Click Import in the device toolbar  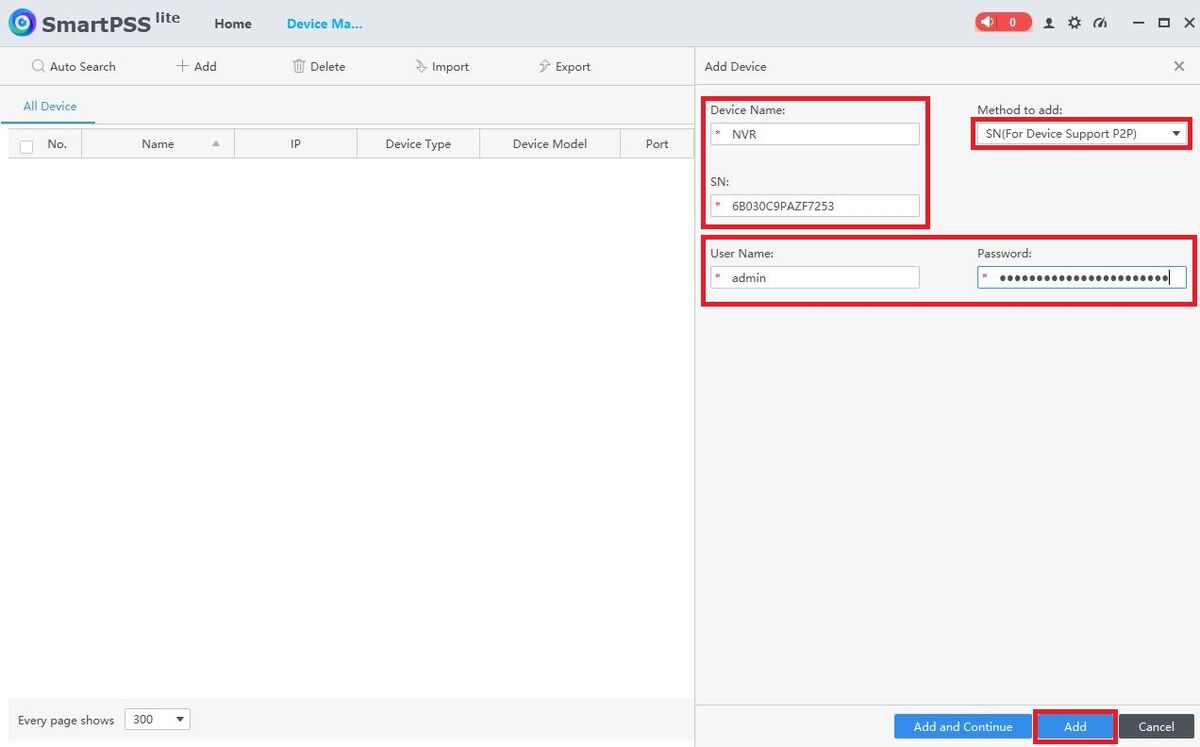[x=442, y=66]
